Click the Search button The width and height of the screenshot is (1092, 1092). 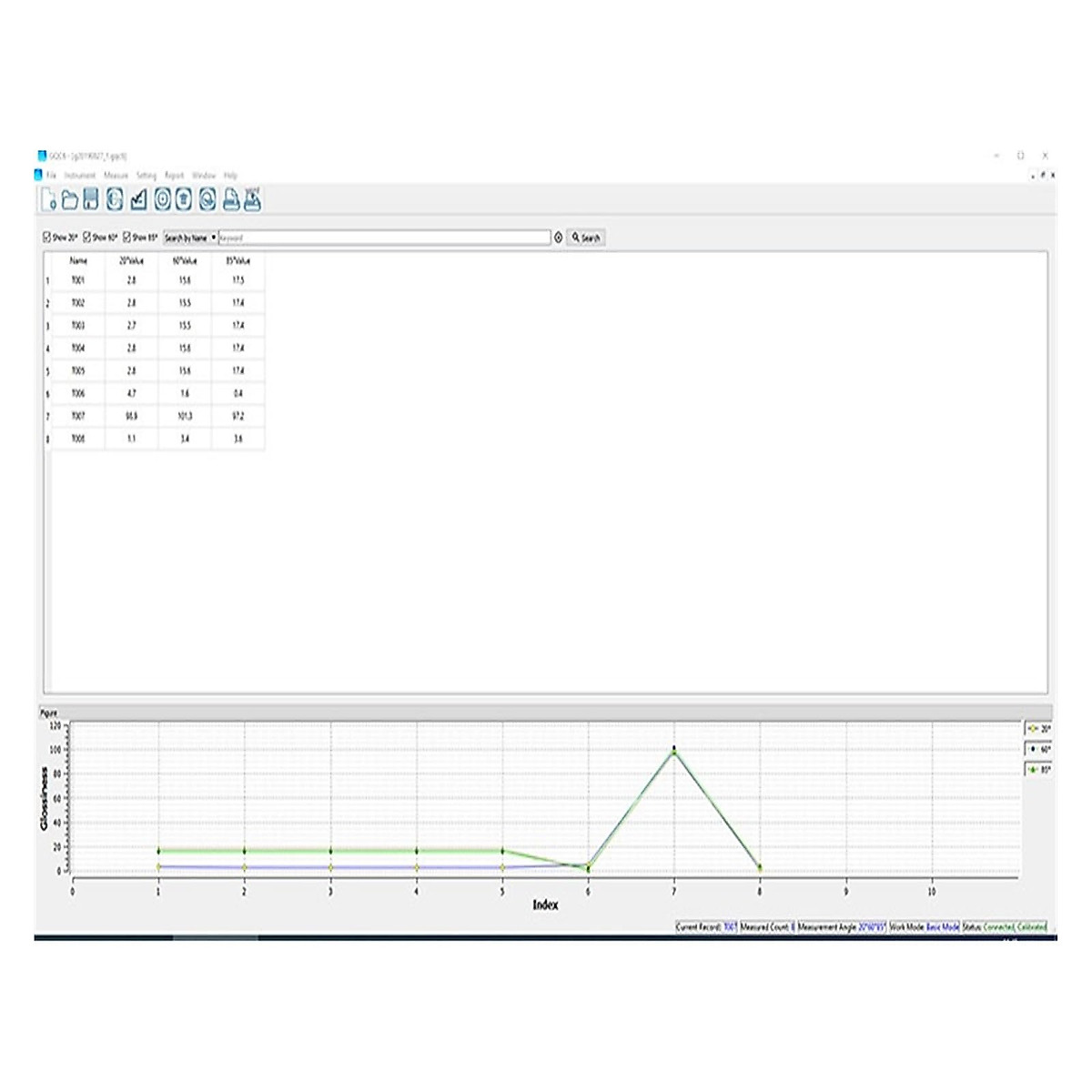(586, 238)
